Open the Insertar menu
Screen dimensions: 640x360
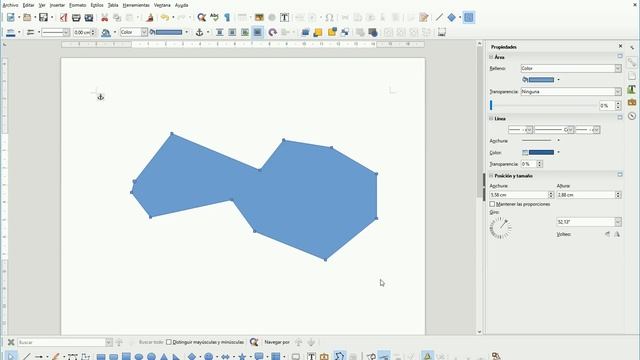tap(57, 5)
